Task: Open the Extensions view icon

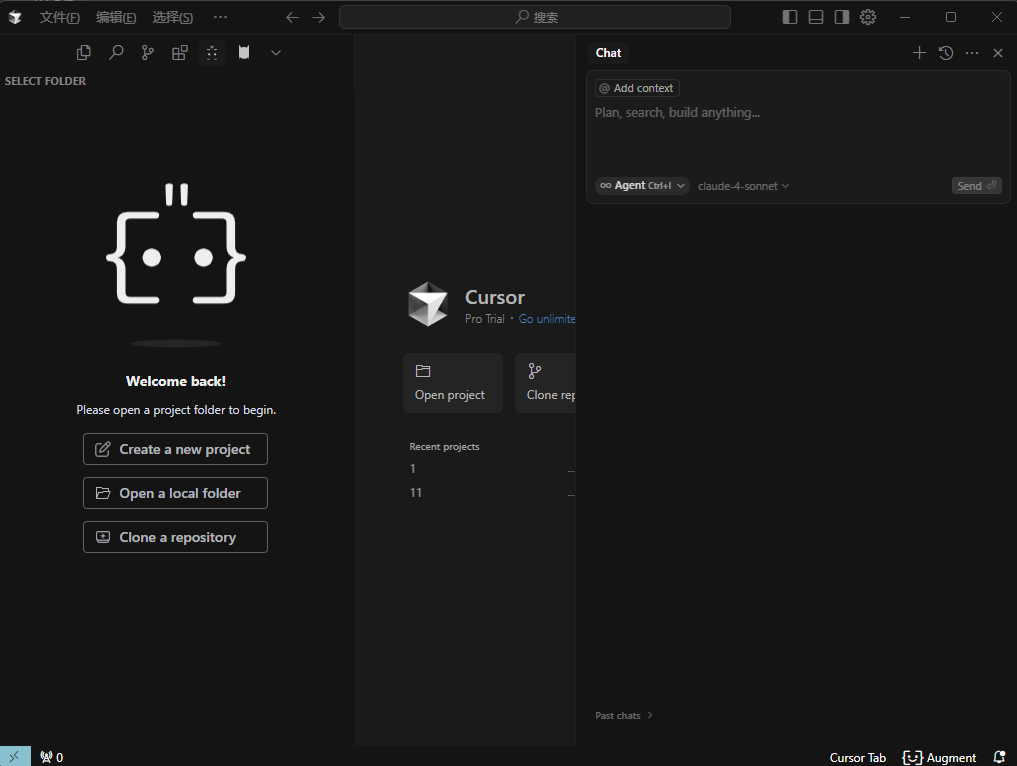Action: (x=180, y=53)
